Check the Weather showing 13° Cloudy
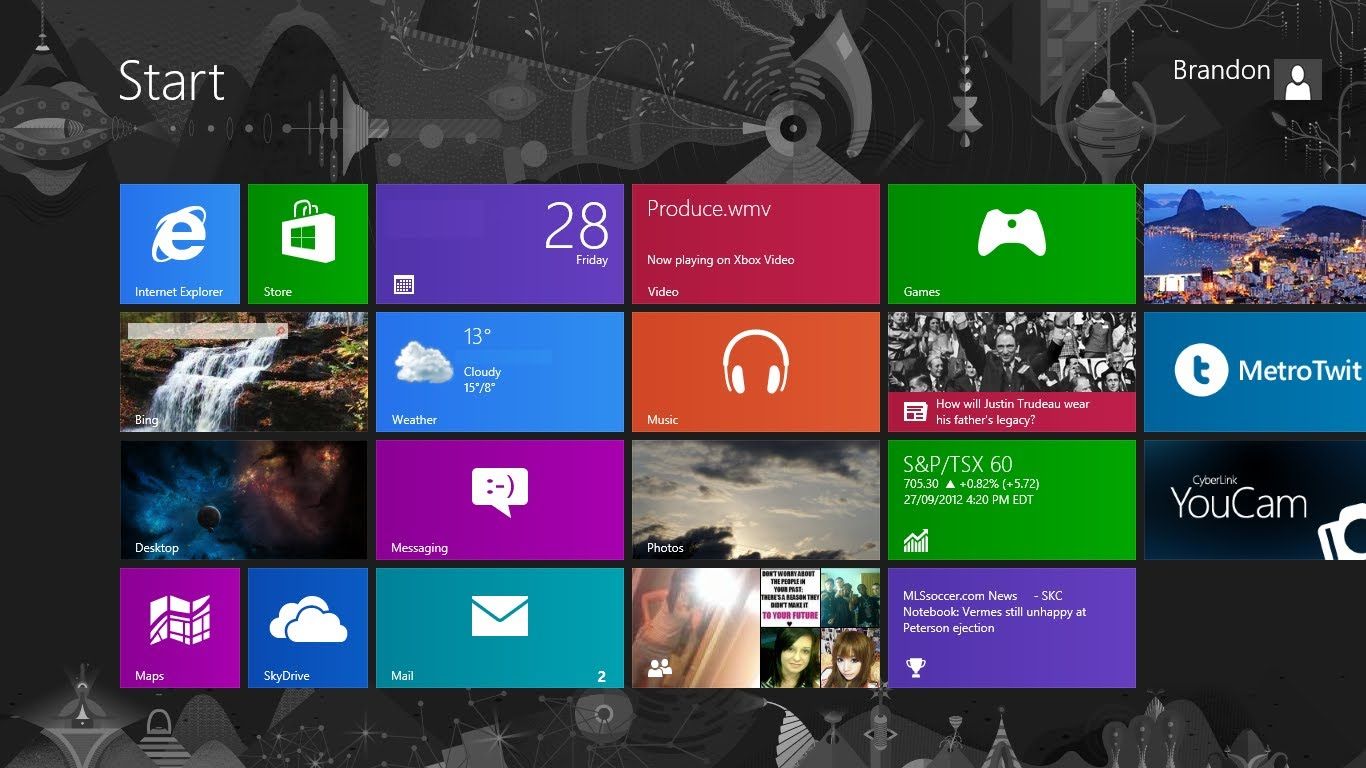Screen dimensions: 1366x768 [499, 371]
